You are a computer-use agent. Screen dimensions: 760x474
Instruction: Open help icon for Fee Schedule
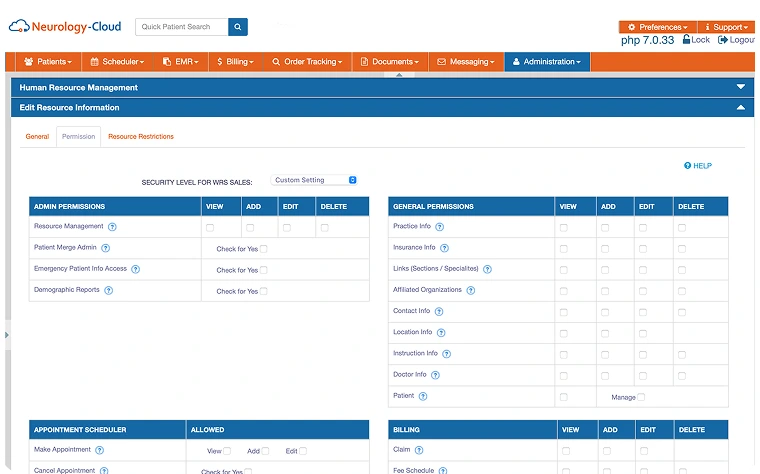pyautogui.click(x=443, y=471)
